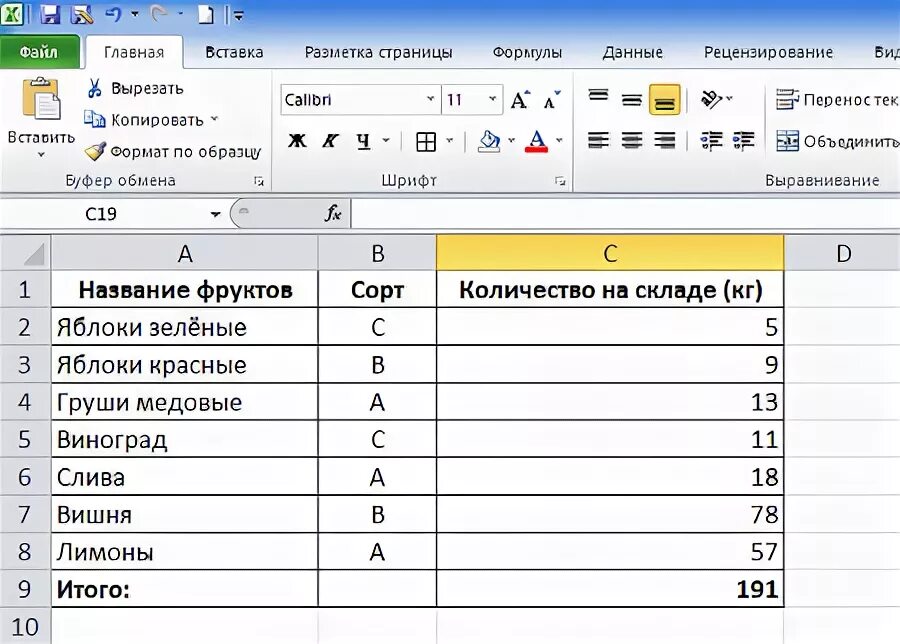This screenshot has height=644, width=900.
Task: Click the text orientation icon
Action: 712,99
